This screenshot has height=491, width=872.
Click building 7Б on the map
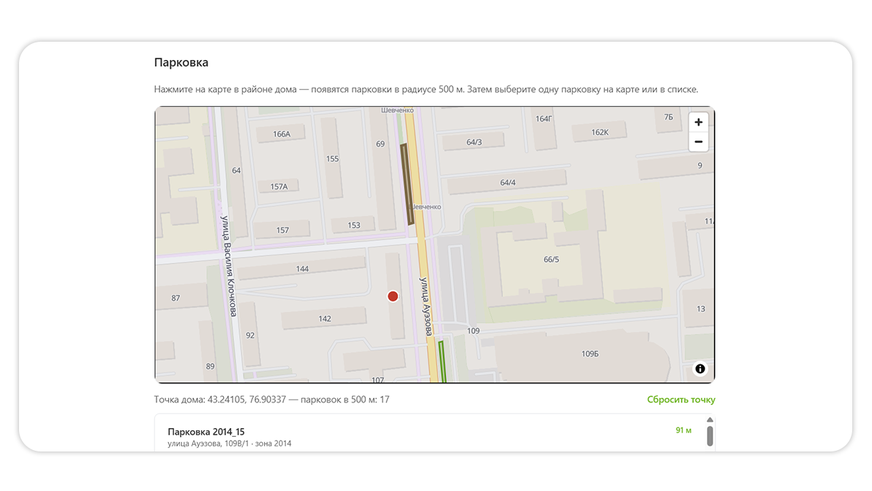[x=668, y=118]
